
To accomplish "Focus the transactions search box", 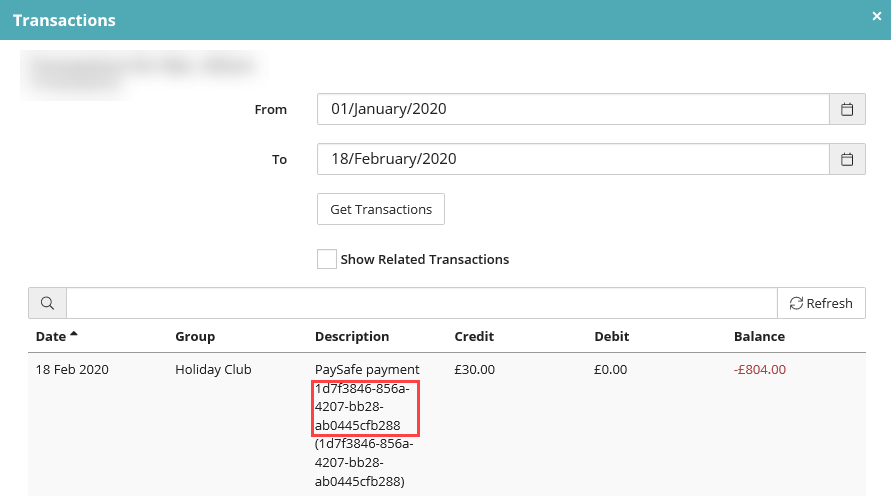I will click(x=422, y=303).
